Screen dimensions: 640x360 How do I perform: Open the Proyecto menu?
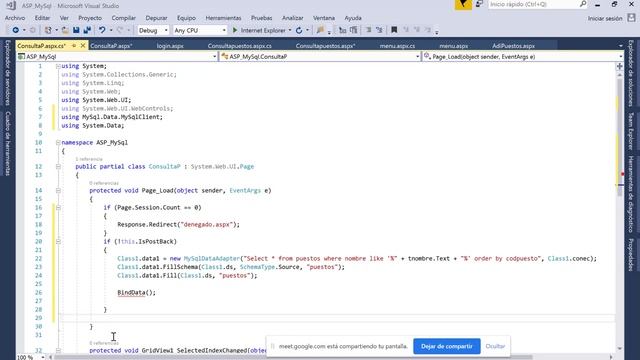(x=90, y=18)
